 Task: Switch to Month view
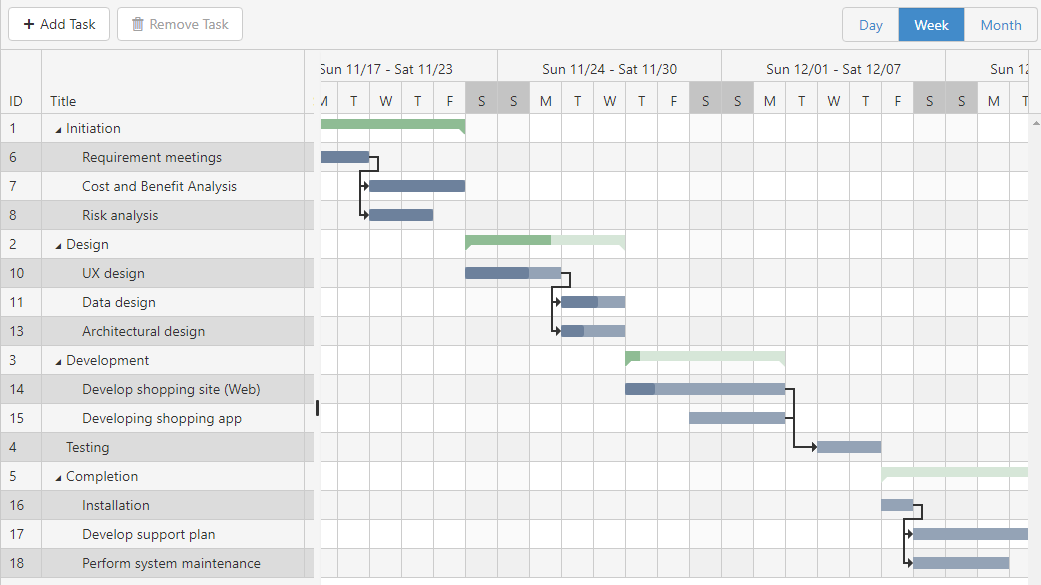coord(1001,25)
